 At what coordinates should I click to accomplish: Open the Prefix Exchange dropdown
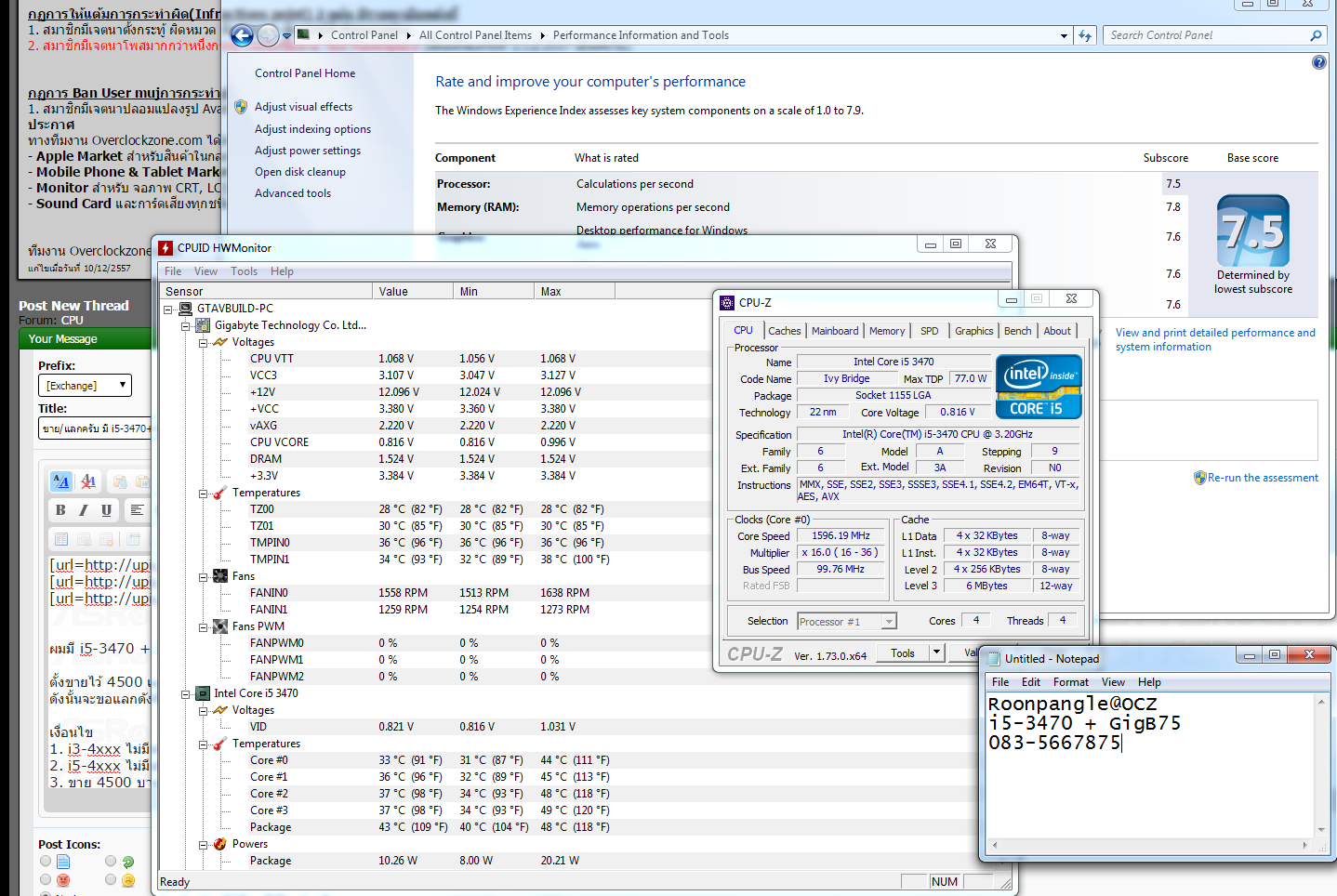click(85, 386)
